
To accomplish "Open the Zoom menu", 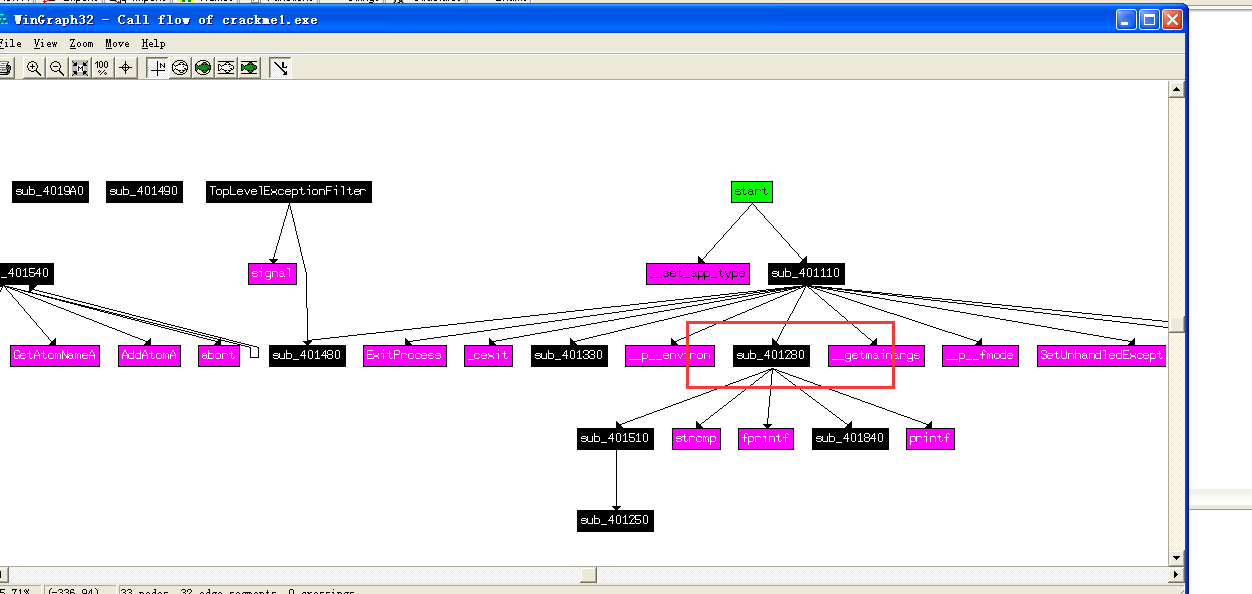I will 82,44.
